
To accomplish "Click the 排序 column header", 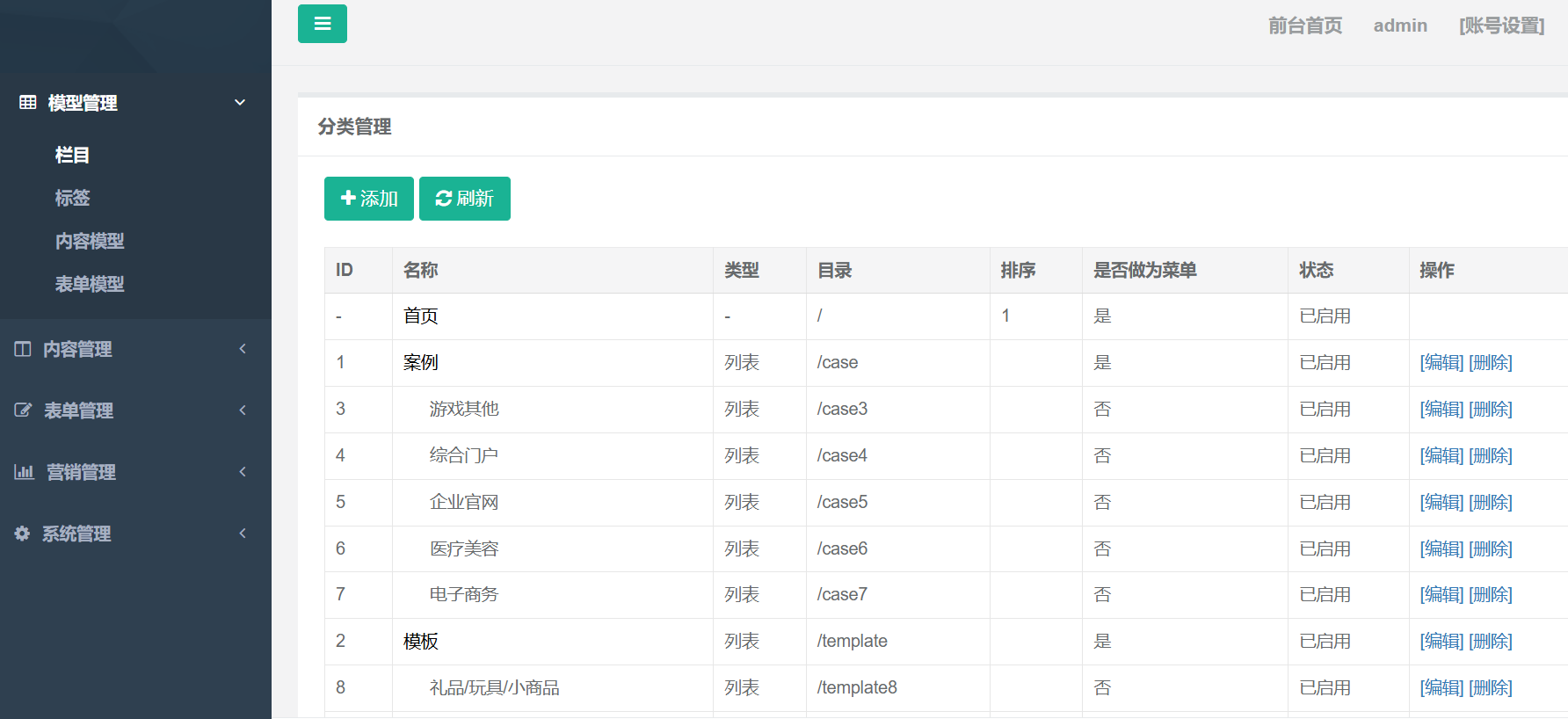I will [x=1036, y=270].
